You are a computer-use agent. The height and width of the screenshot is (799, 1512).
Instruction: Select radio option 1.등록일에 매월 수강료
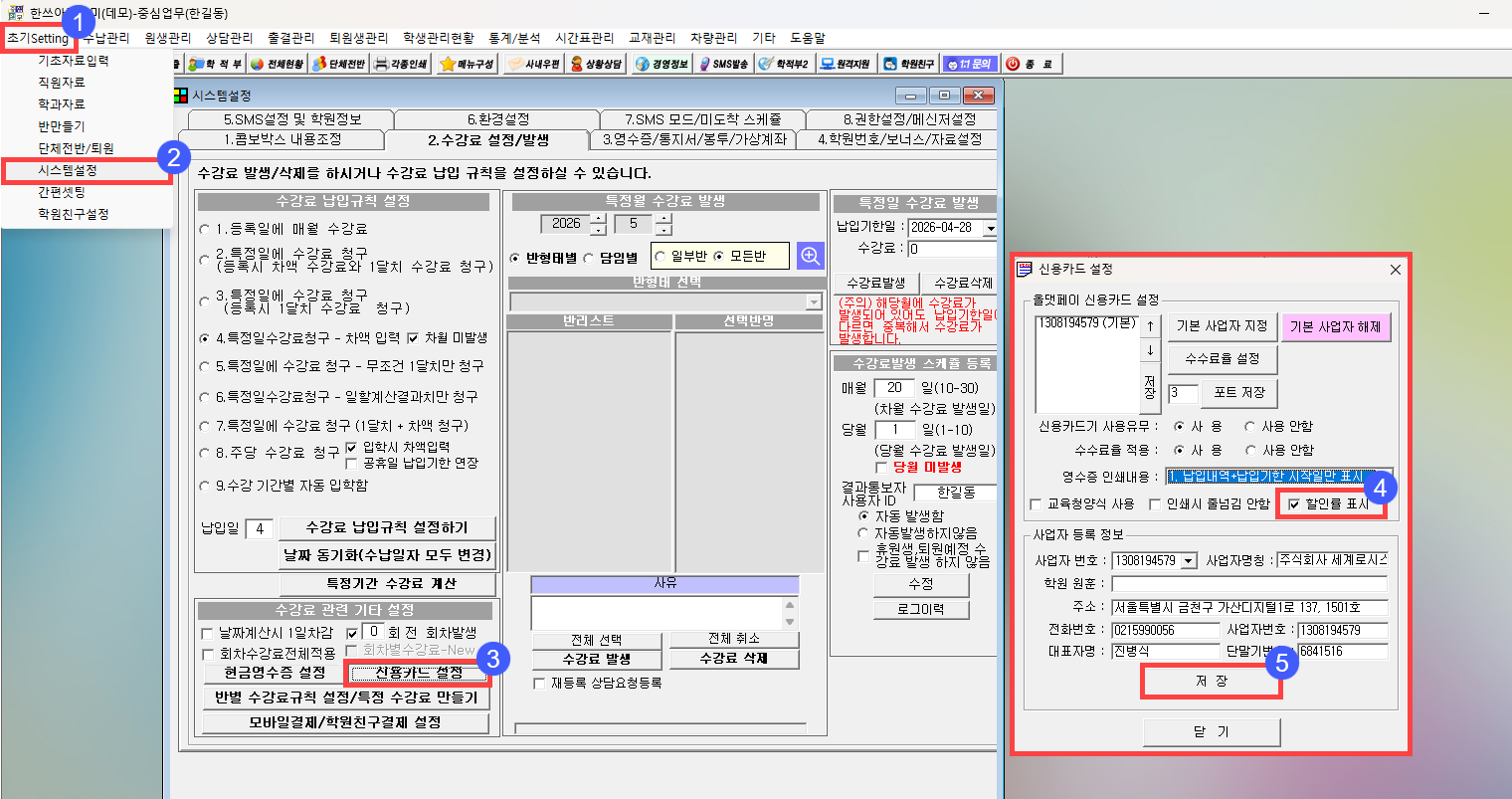tap(205, 229)
